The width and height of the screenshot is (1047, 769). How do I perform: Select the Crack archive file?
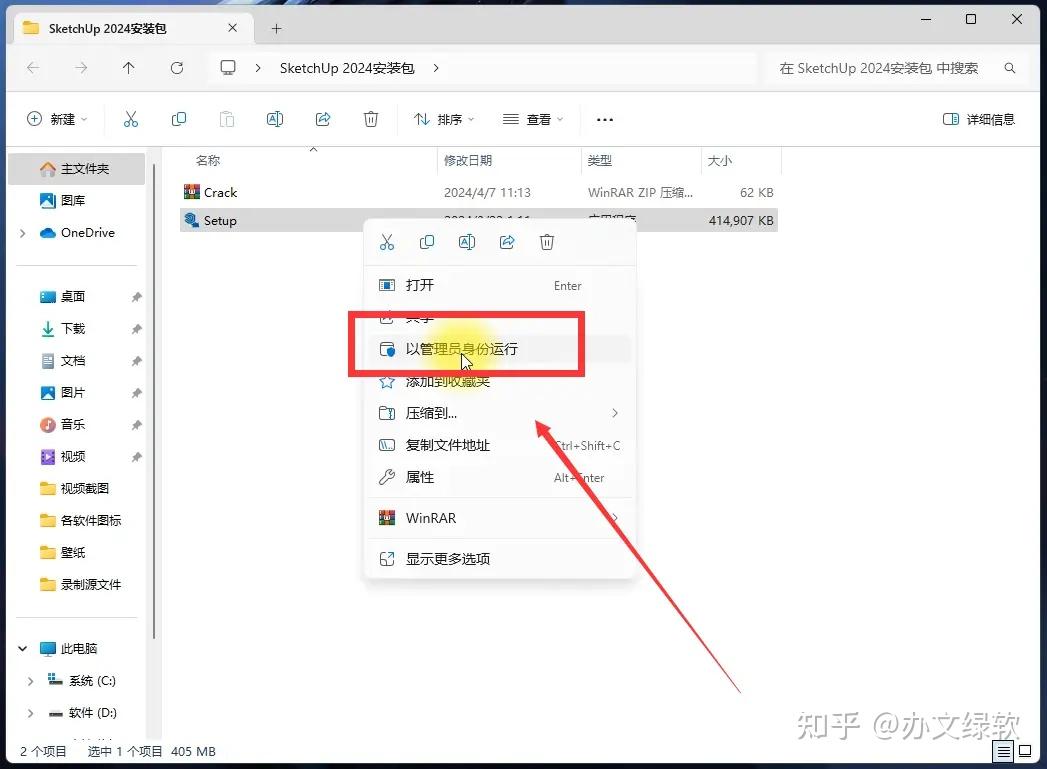[479, 192]
